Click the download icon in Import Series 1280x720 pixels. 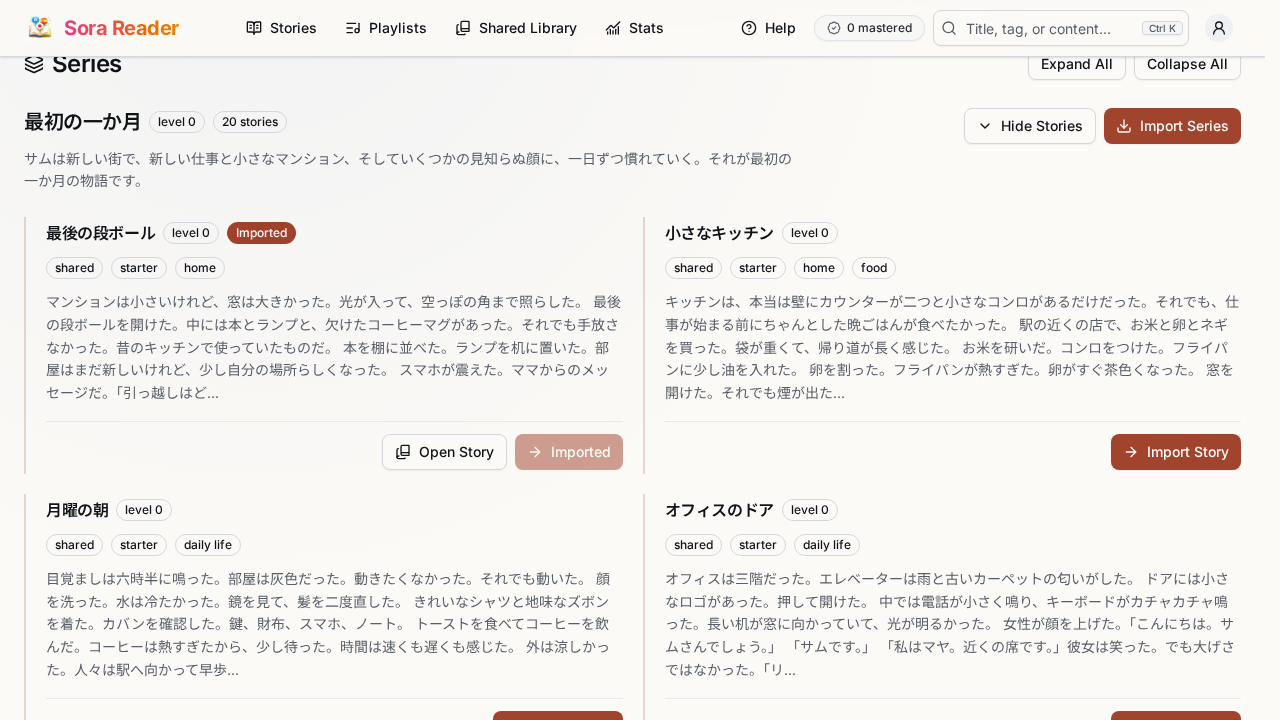[x=1124, y=126]
